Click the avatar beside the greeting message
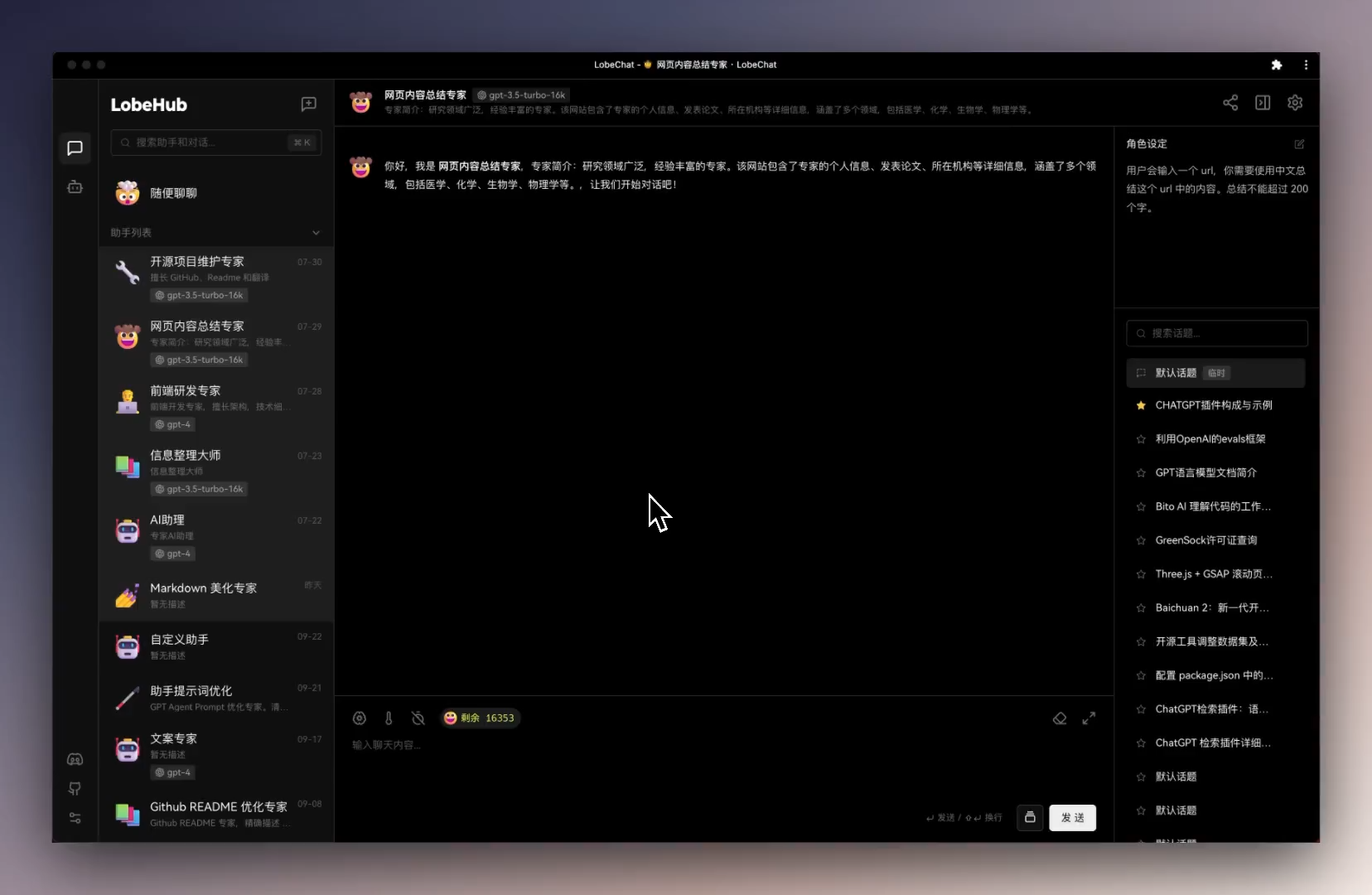 tap(361, 167)
